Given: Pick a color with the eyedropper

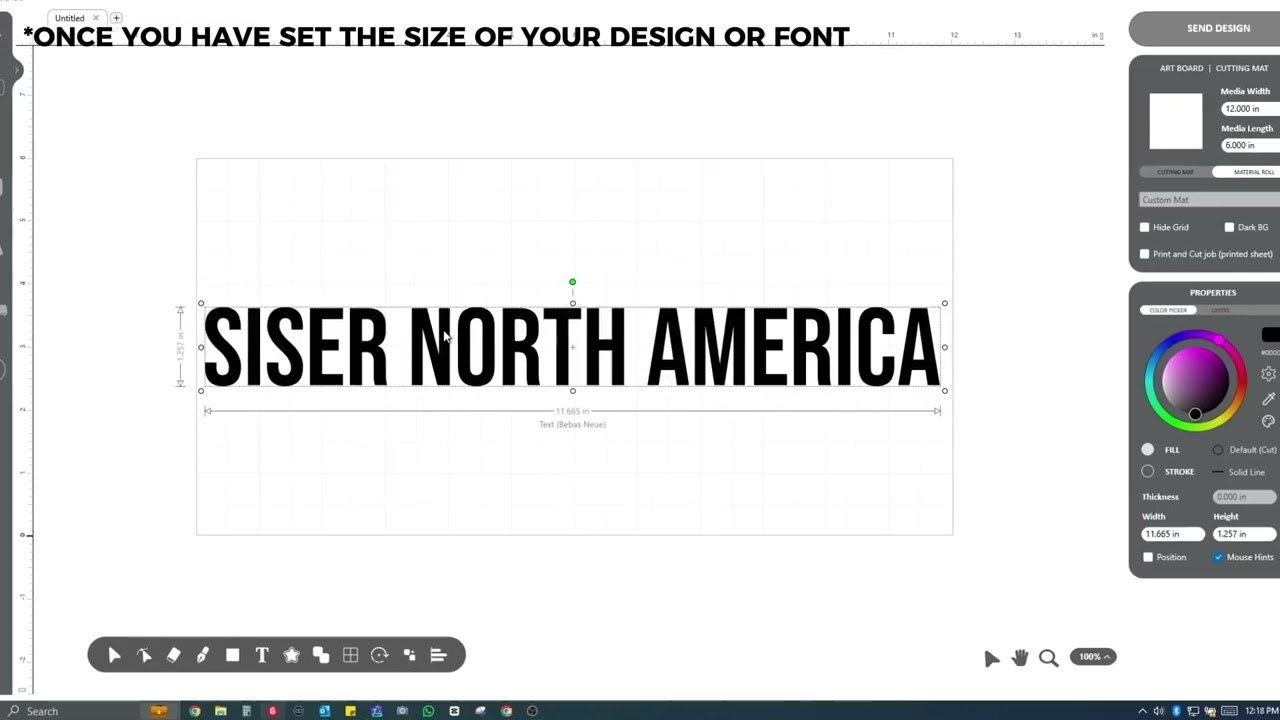Looking at the screenshot, I should pos(1268,398).
